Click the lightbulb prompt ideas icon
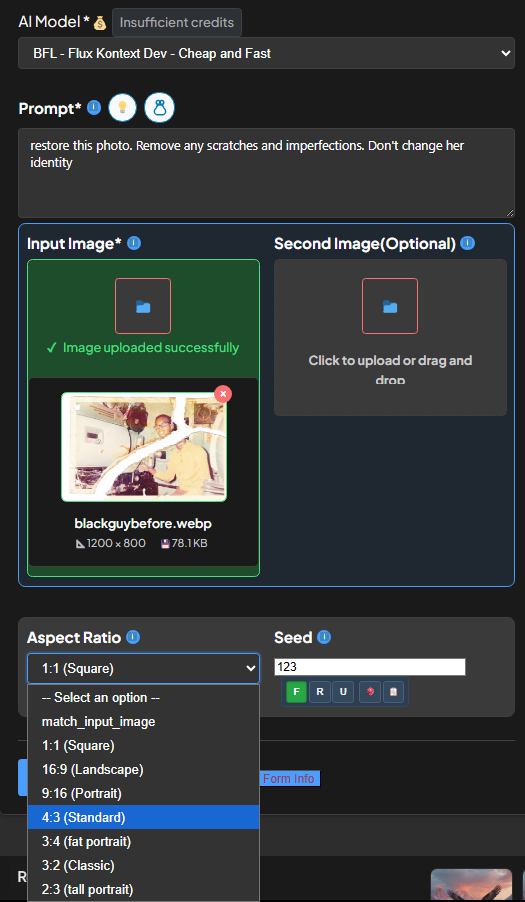The image size is (525, 902). (122, 108)
